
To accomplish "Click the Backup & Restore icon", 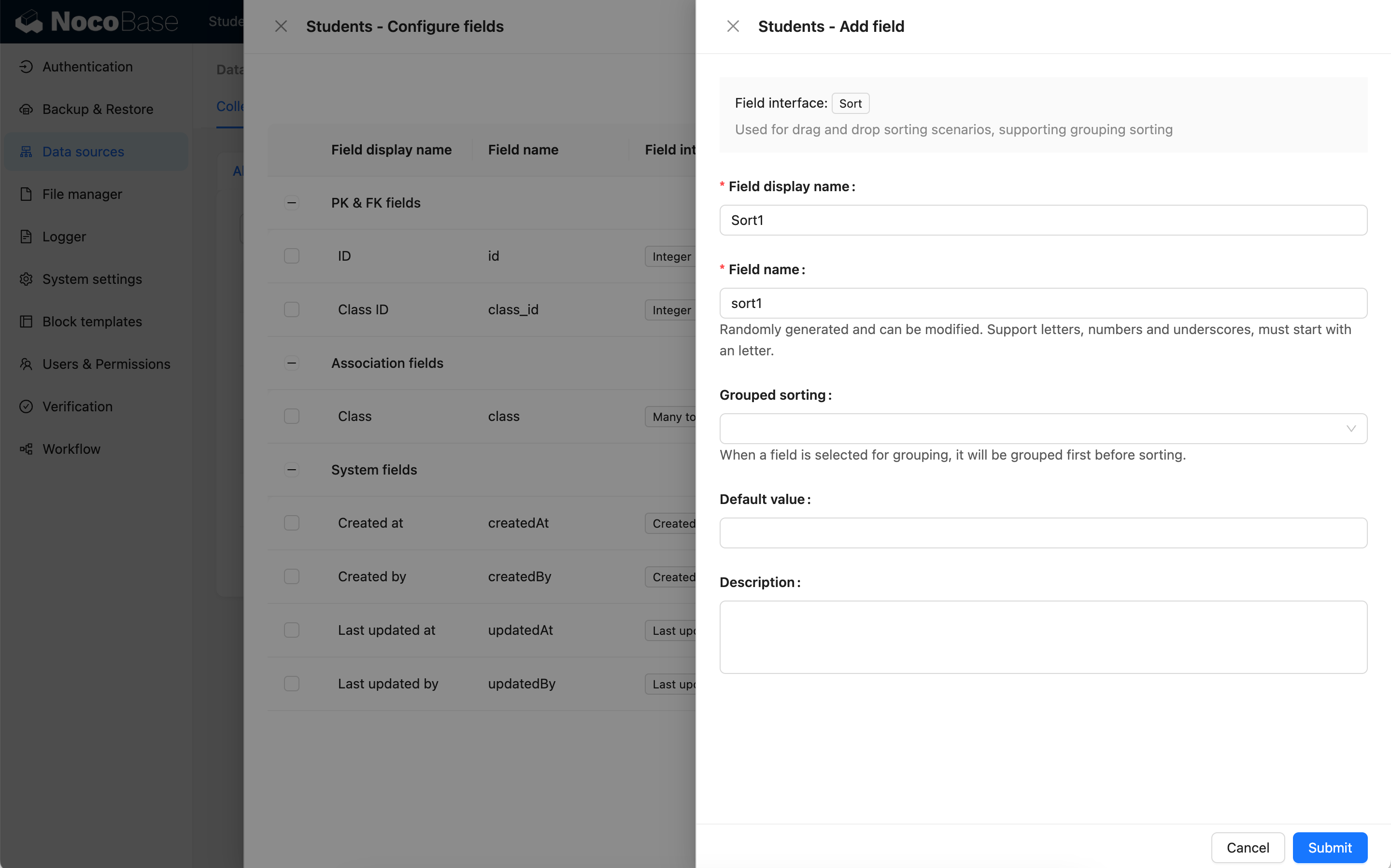I will pyautogui.click(x=27, y=109).
